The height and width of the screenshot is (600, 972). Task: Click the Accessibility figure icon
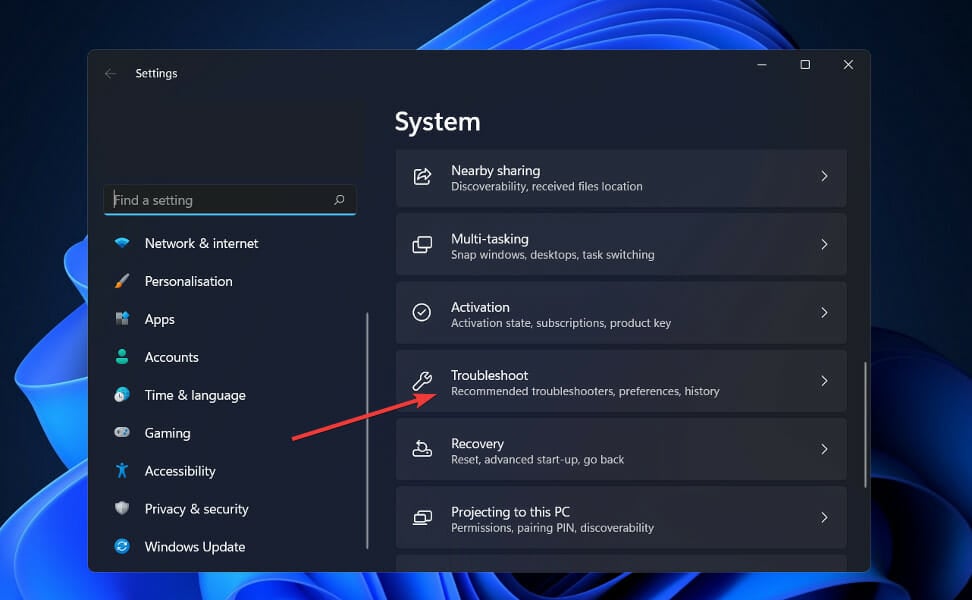(x=122, y=471)
